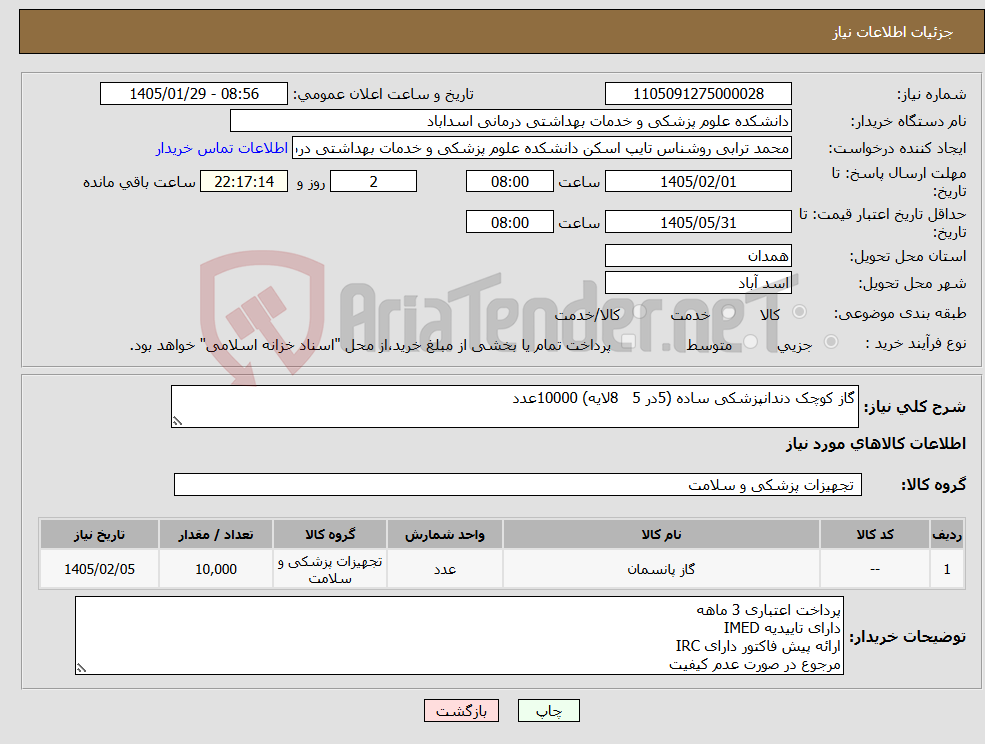The image size is (985, 744).
Task: Click the unit cell عدد
Action: point(445,569)
